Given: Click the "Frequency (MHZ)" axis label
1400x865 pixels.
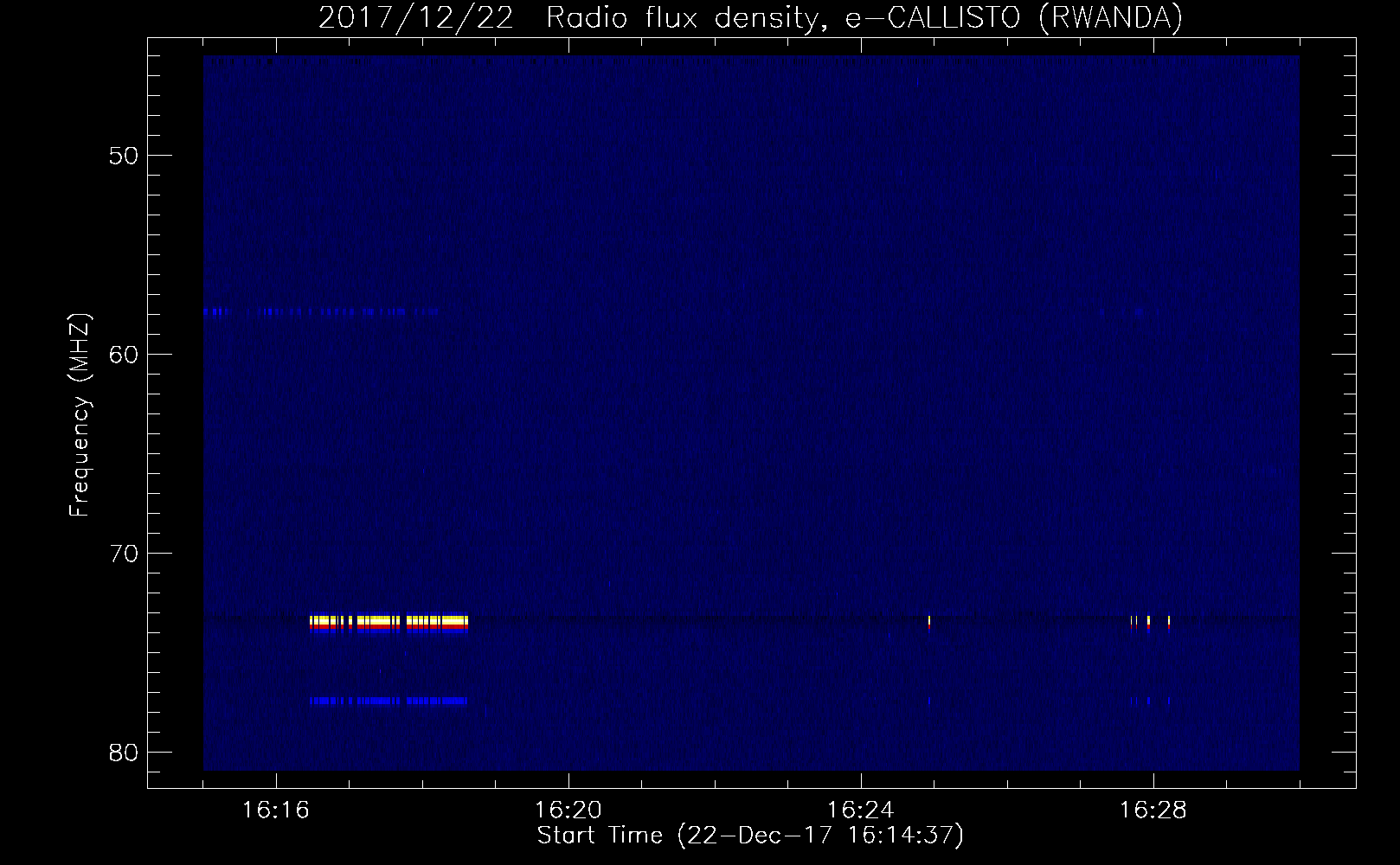Looking at the screenshot, I should (x=79, y=414).
